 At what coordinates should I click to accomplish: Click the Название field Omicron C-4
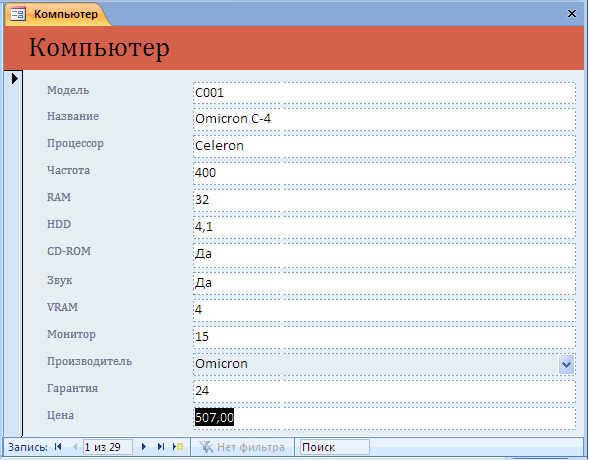(384, 119)
